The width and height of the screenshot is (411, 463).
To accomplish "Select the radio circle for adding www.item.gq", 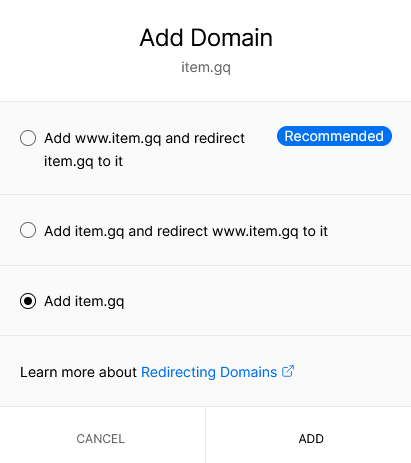I will 28,138.
